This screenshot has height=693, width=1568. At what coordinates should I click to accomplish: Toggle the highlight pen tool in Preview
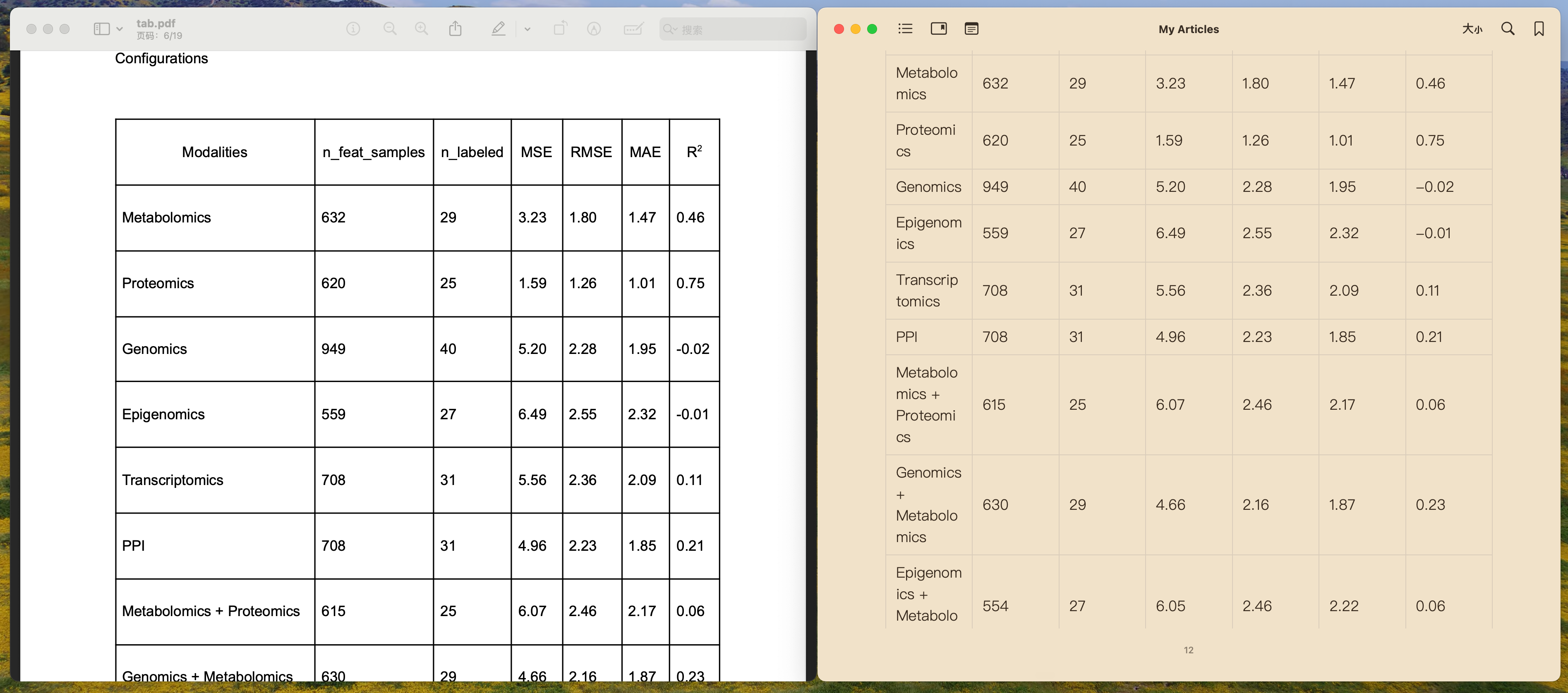coord(498,29)
